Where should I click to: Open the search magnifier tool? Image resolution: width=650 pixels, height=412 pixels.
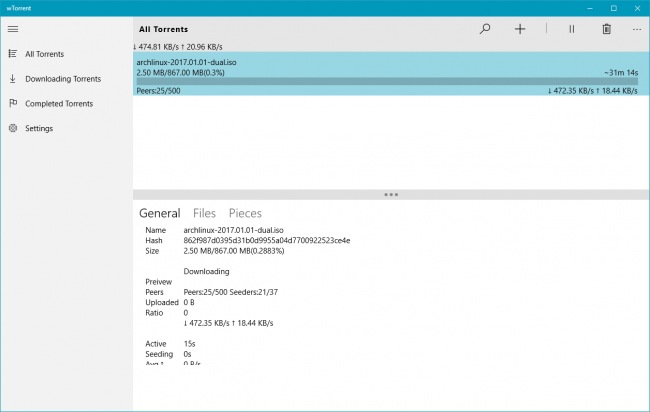tap(485, 29)
